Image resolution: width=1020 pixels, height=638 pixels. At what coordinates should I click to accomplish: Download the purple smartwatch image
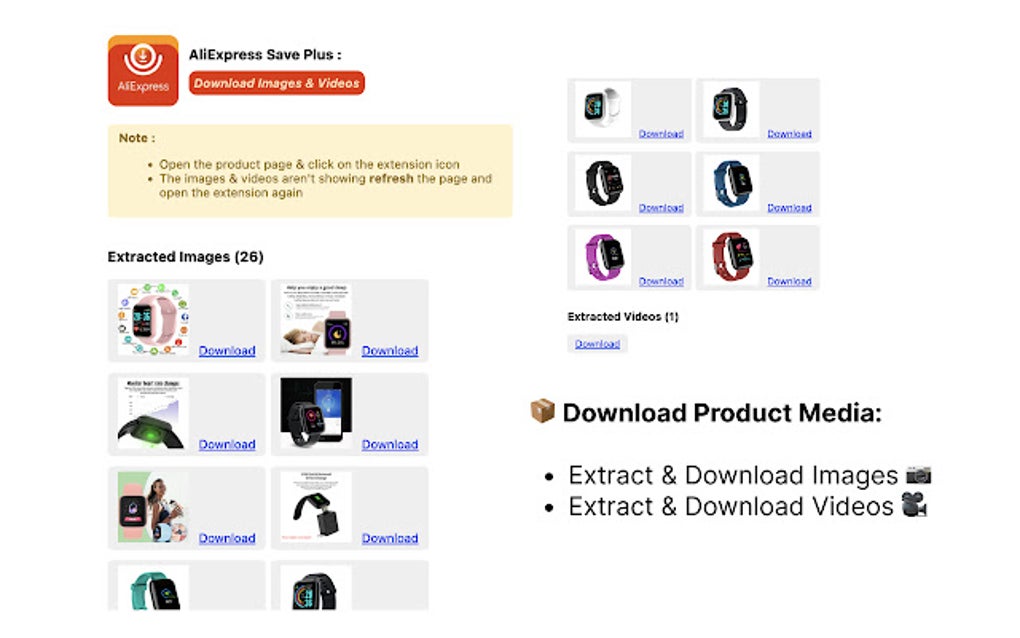(661, 281)
